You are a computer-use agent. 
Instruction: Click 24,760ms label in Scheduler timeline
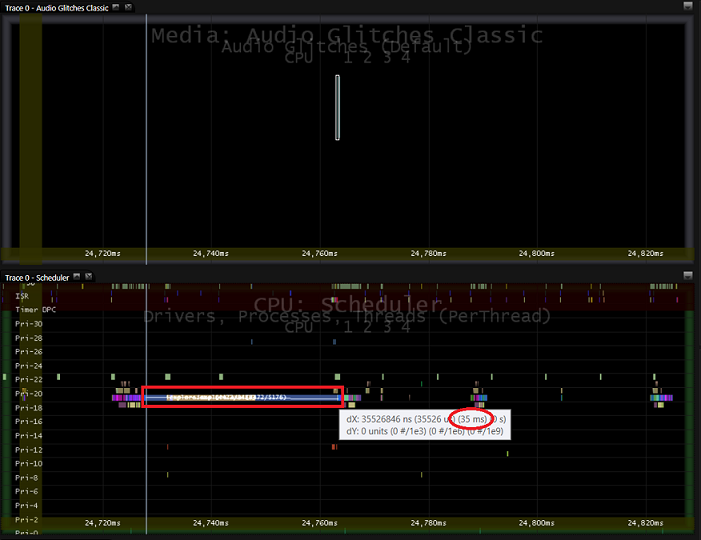319,523
